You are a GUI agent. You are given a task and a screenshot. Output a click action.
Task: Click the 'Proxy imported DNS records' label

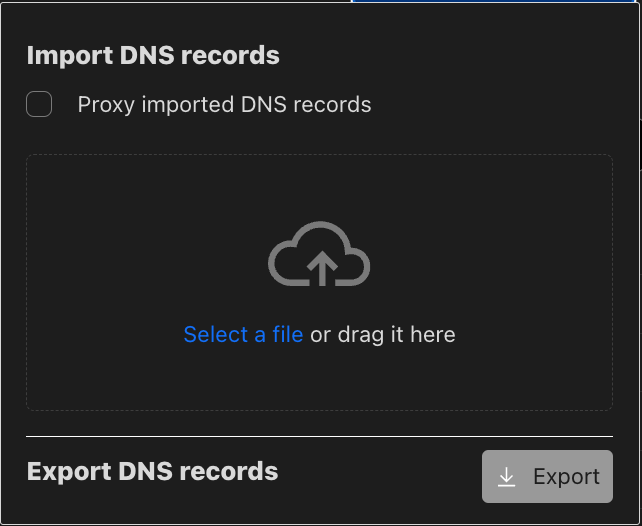224,105
